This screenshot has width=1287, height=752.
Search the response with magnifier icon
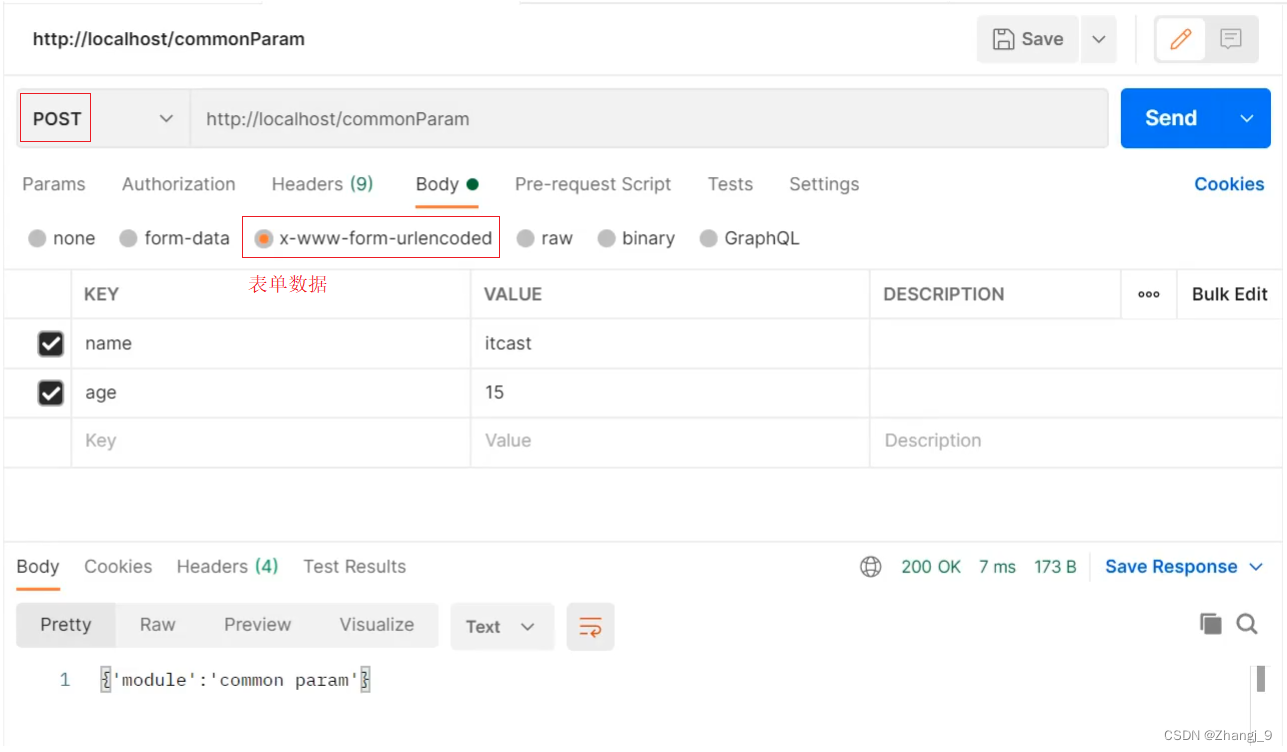coord(1247,624)
